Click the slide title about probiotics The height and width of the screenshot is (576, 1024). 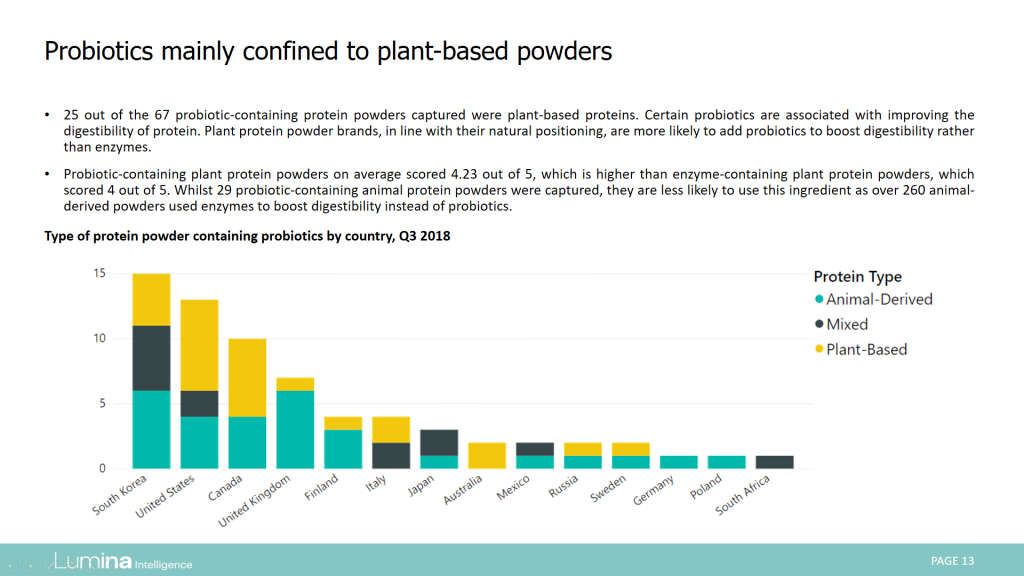(x=328, y=51)
